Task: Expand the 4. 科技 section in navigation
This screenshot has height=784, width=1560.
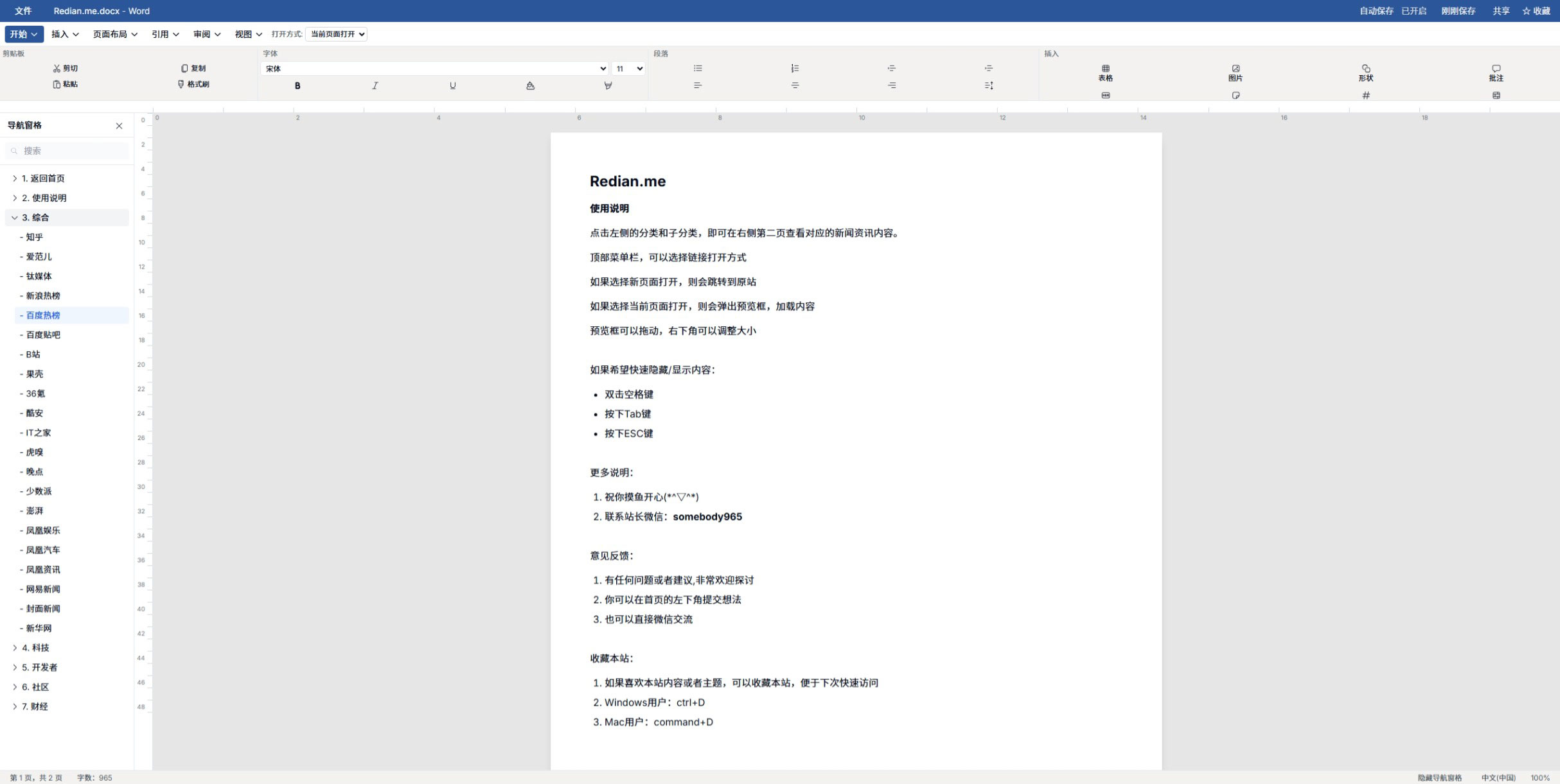Action: point(15,648)
